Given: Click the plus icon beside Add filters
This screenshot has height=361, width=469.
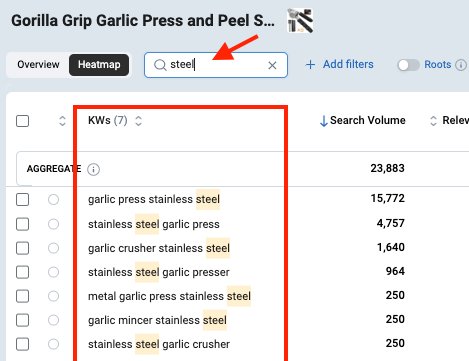Looking at the screenshot, I should tap(310, 65).
